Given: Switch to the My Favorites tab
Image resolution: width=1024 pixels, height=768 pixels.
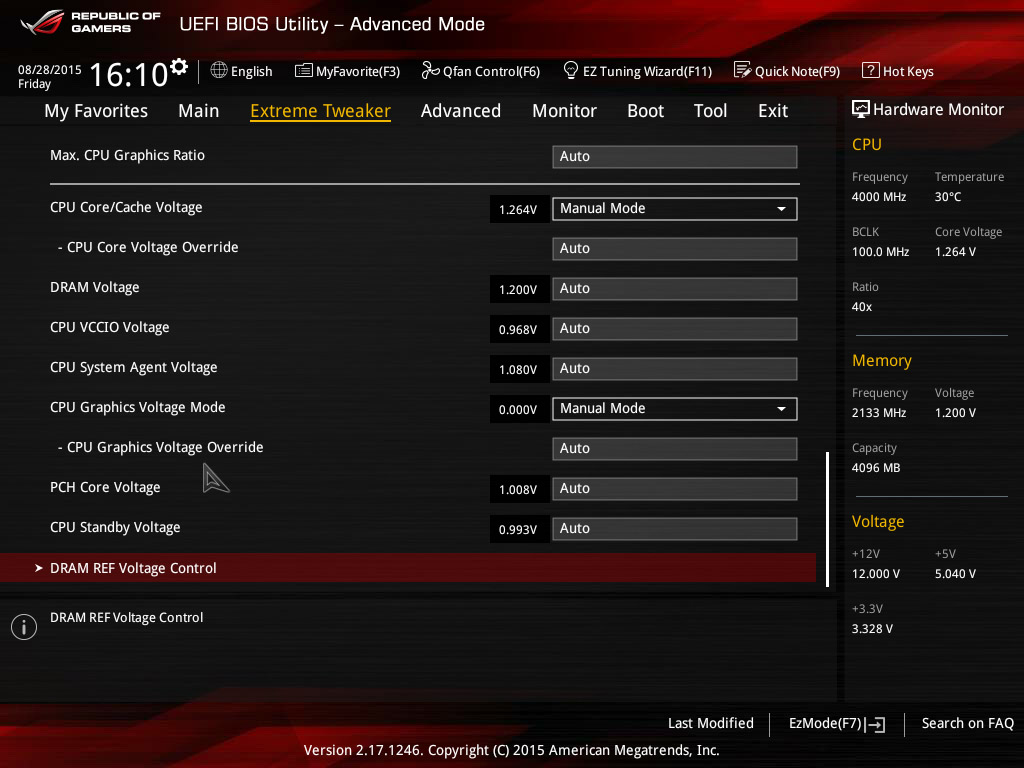Looking at the screenshot, I should [96, 111].
